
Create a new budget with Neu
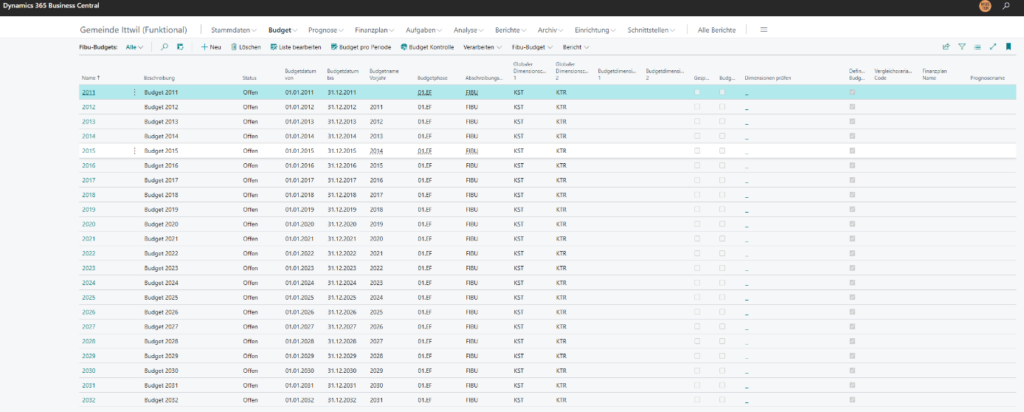tap(211, 47)
